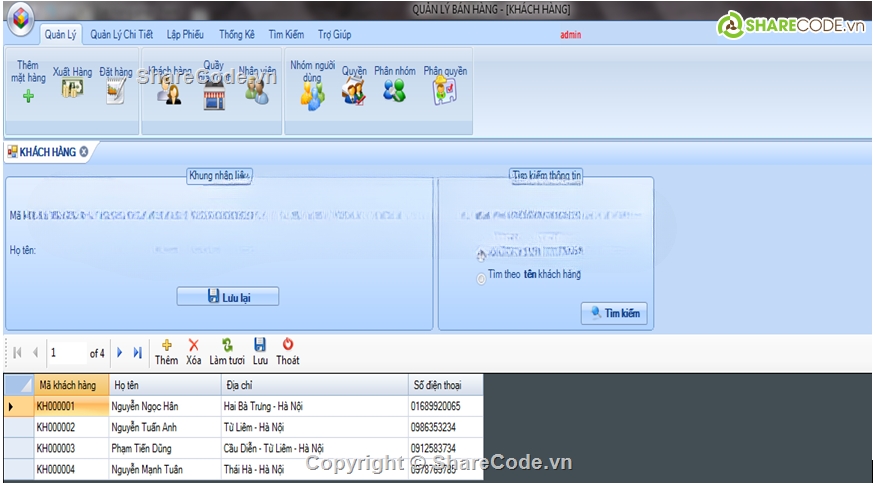Select Tìm theo tên khách hàng radio
The width and height of the screenshot is (876, 487).
(481, 278)
